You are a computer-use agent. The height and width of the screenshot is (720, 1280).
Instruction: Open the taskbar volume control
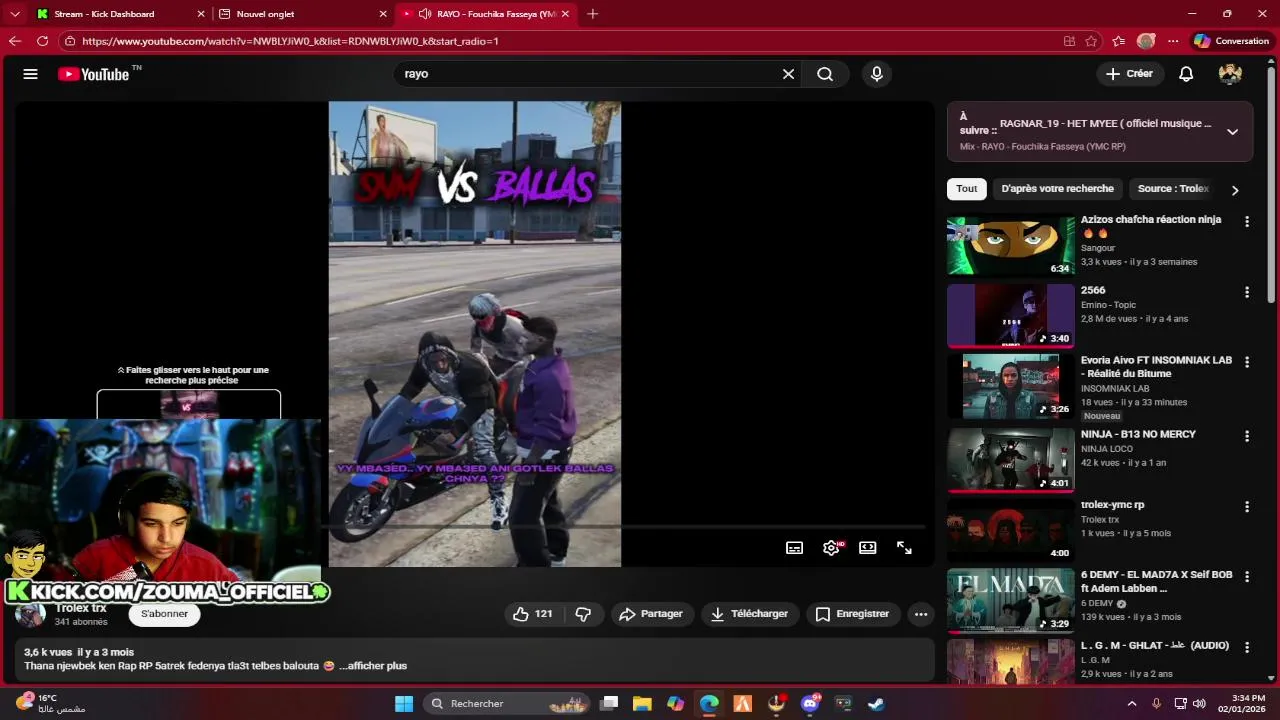pos(1199,704)
